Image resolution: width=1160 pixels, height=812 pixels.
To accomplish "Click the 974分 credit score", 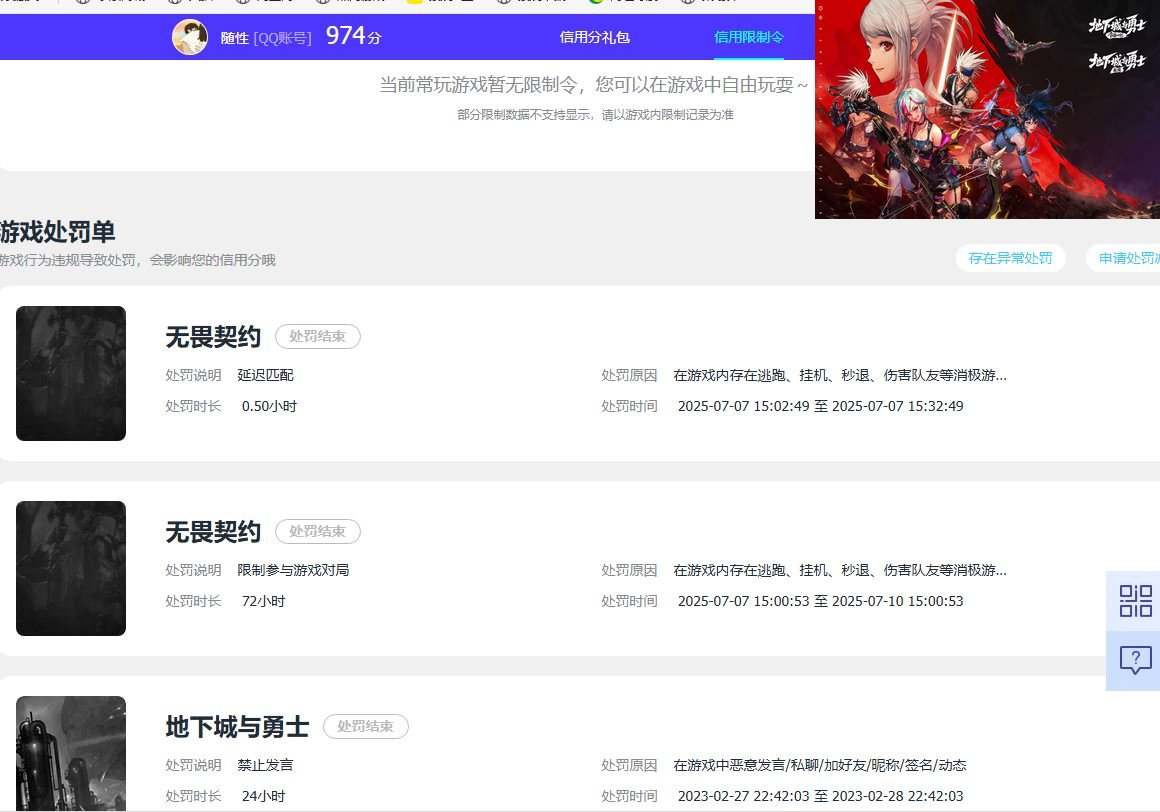I will coord(354,35).
